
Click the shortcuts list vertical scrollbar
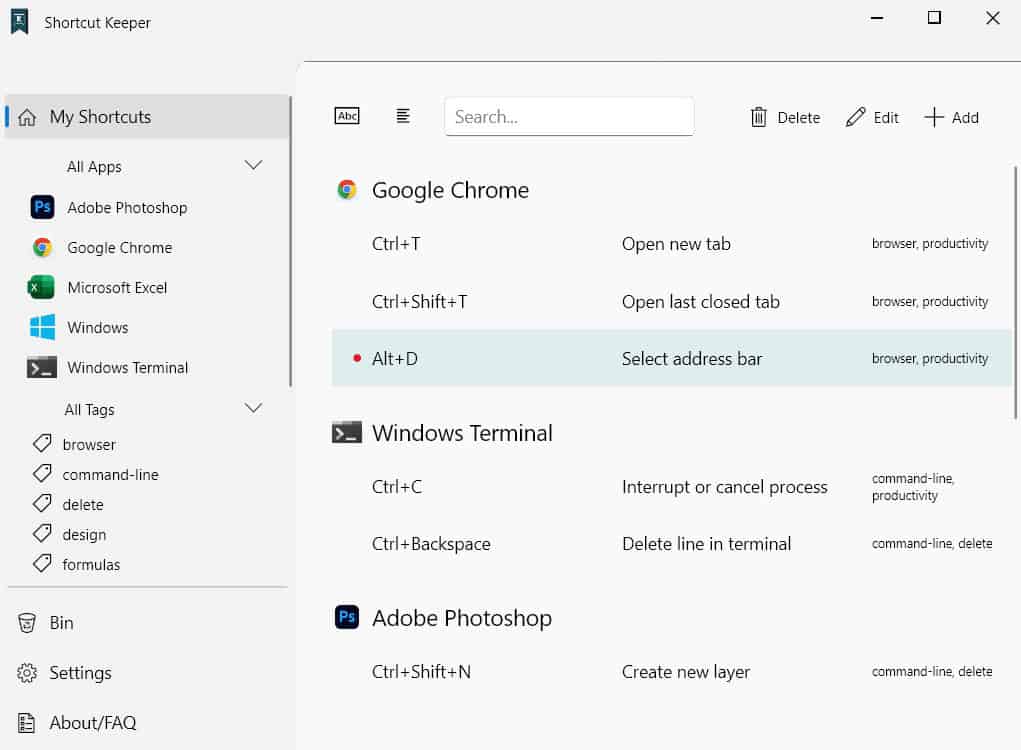point(1015,293)
